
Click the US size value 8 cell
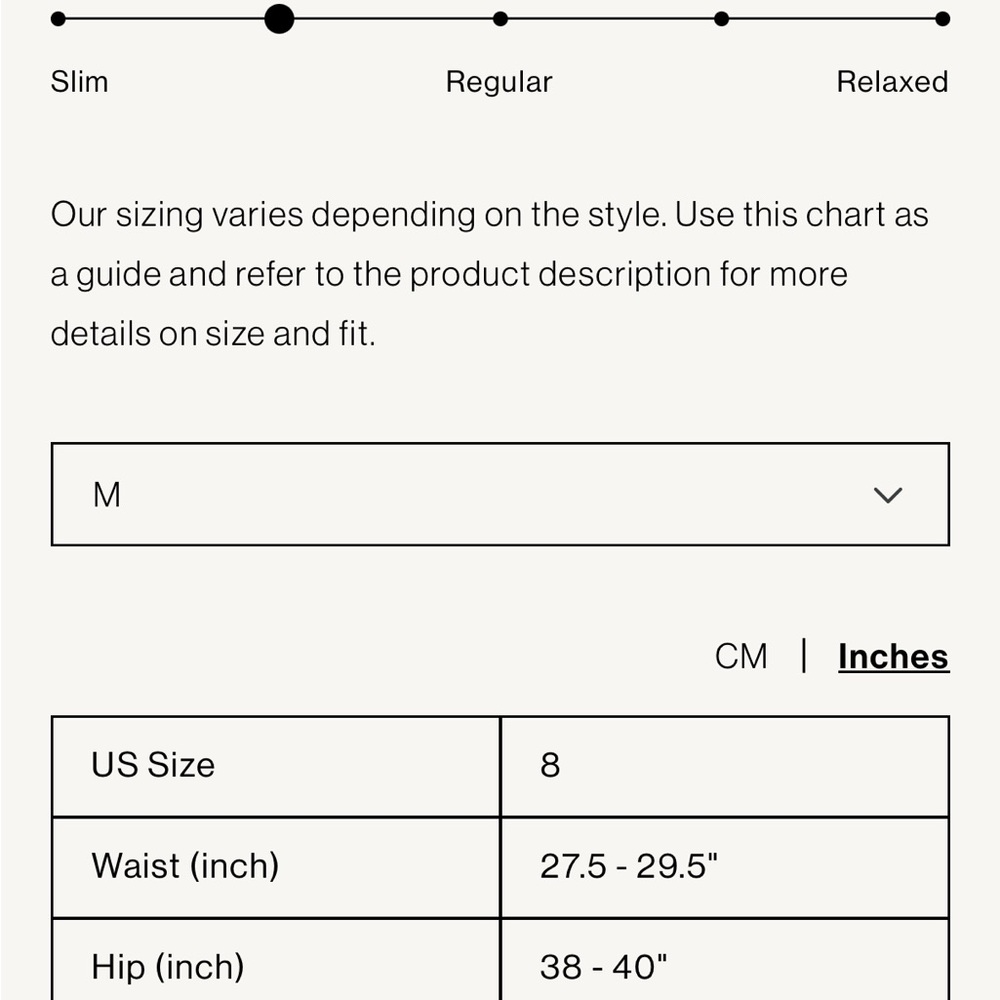point(725,765)
